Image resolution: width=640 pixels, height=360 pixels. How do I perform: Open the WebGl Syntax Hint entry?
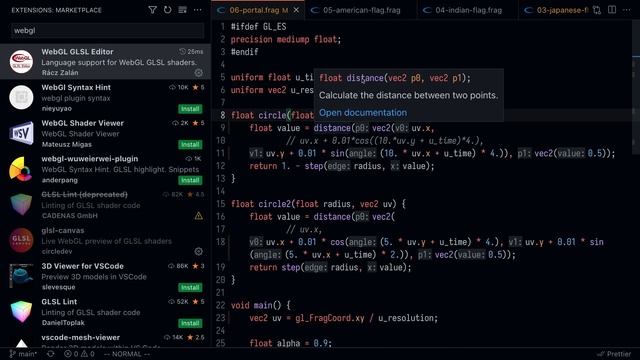[105, 98]
